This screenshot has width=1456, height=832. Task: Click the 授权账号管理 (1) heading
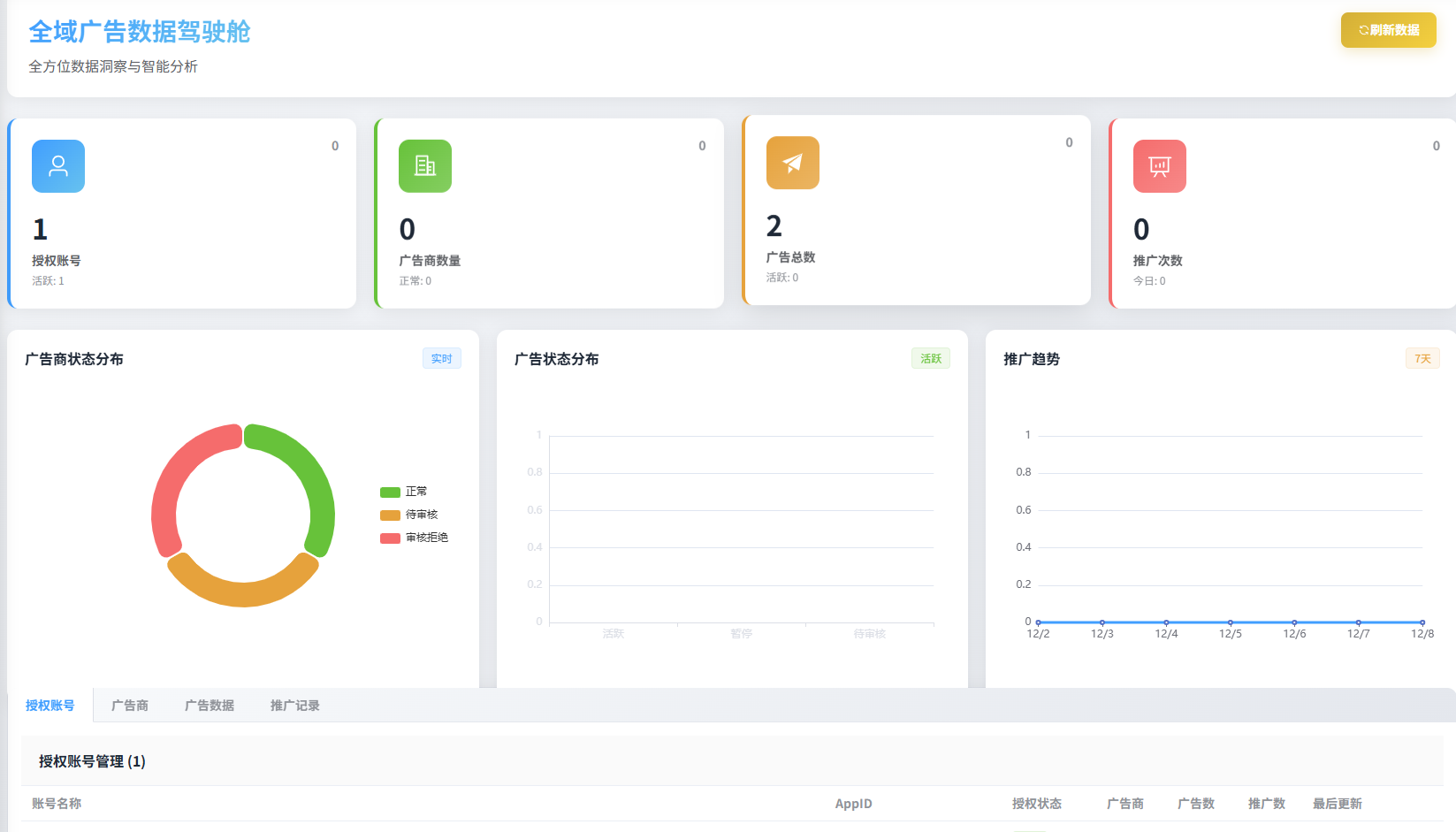pos(92,761)
